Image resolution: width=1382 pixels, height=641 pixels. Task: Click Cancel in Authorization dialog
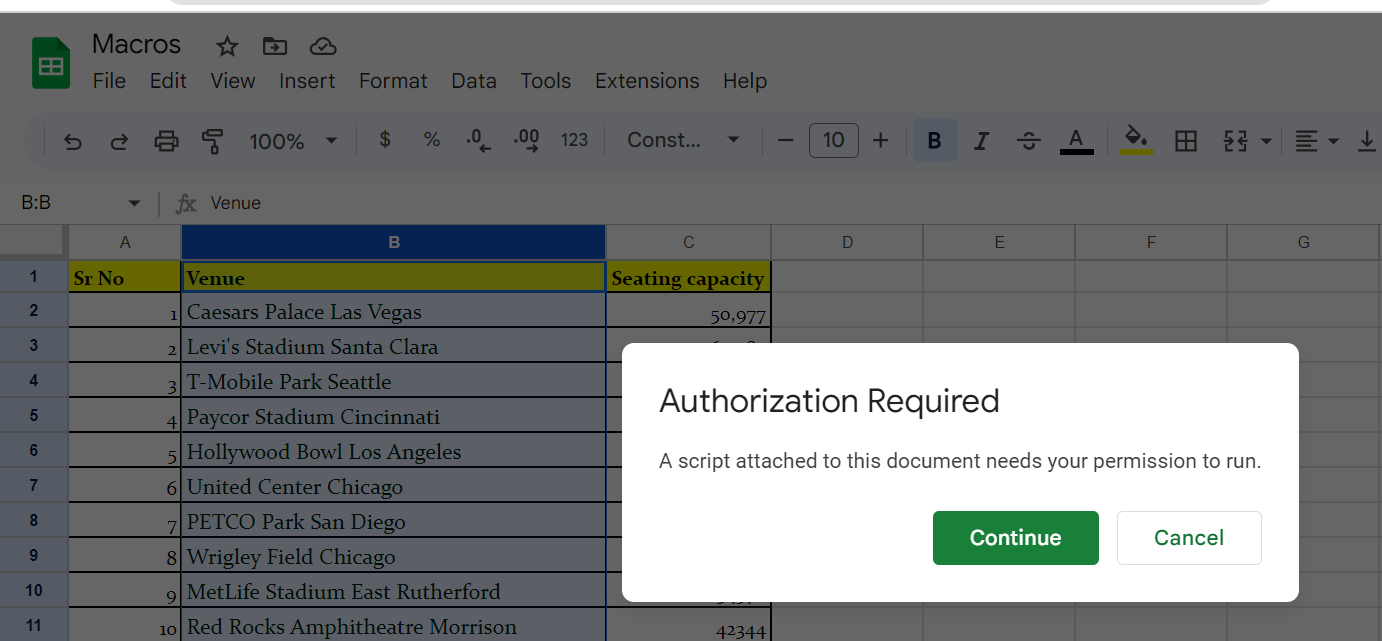point(1189,538)
